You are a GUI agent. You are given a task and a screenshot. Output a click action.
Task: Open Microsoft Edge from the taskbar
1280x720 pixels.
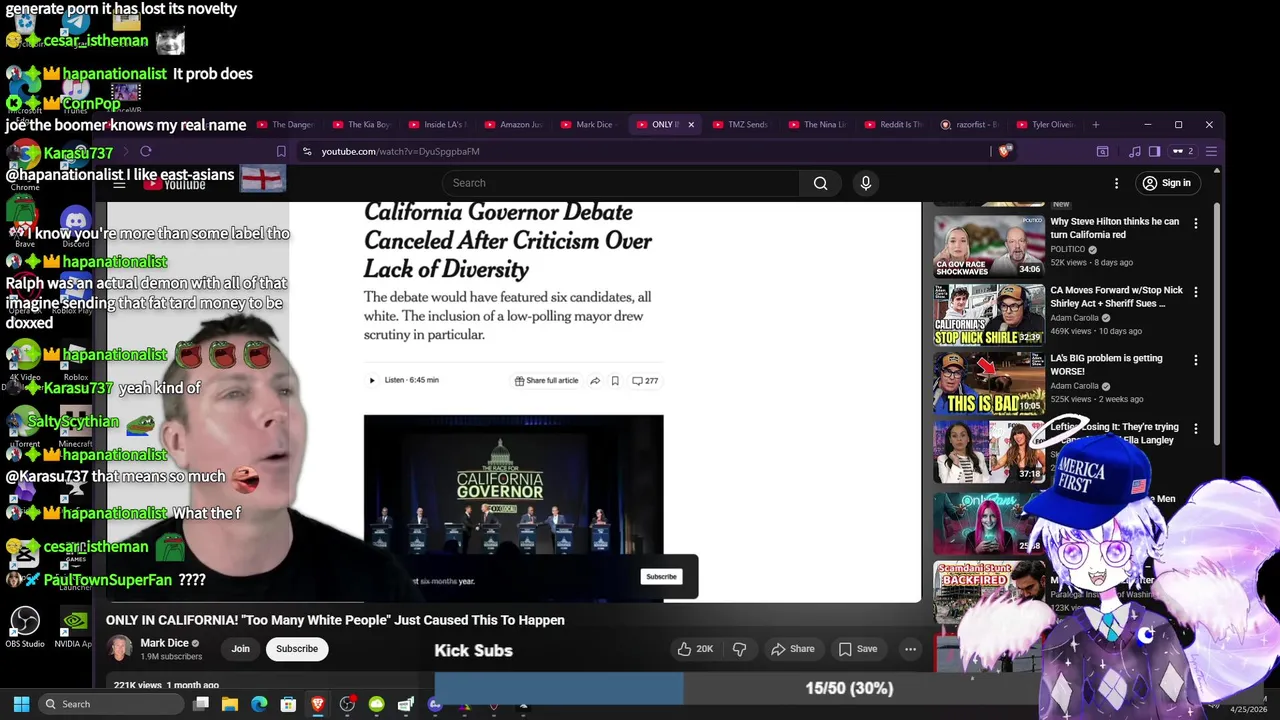pyautogui.click(x=259, y=704)
